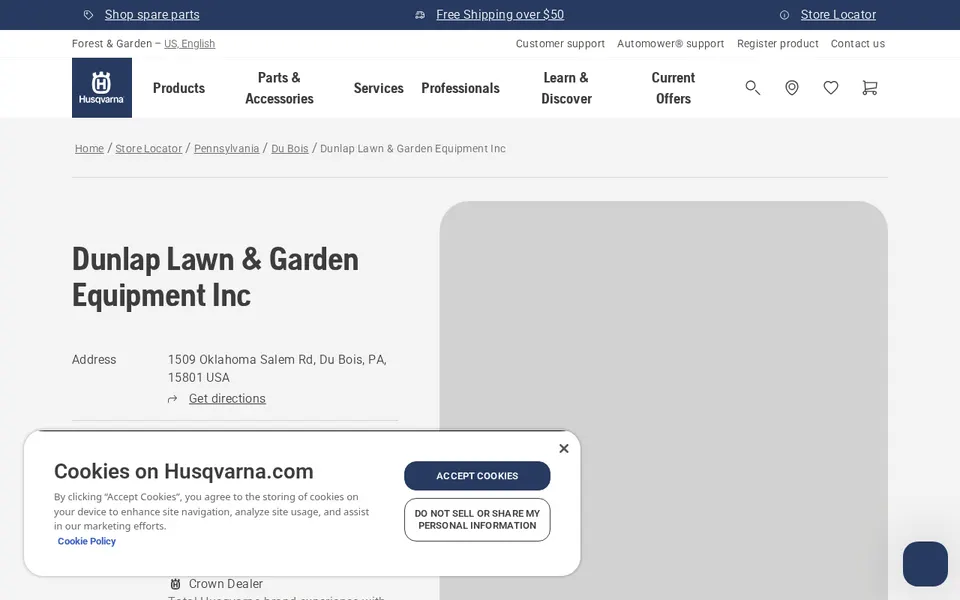960x600 pixels.
Task: Click the 'Forest & Garden –' text in utility bar
Action: pos(116,43)
